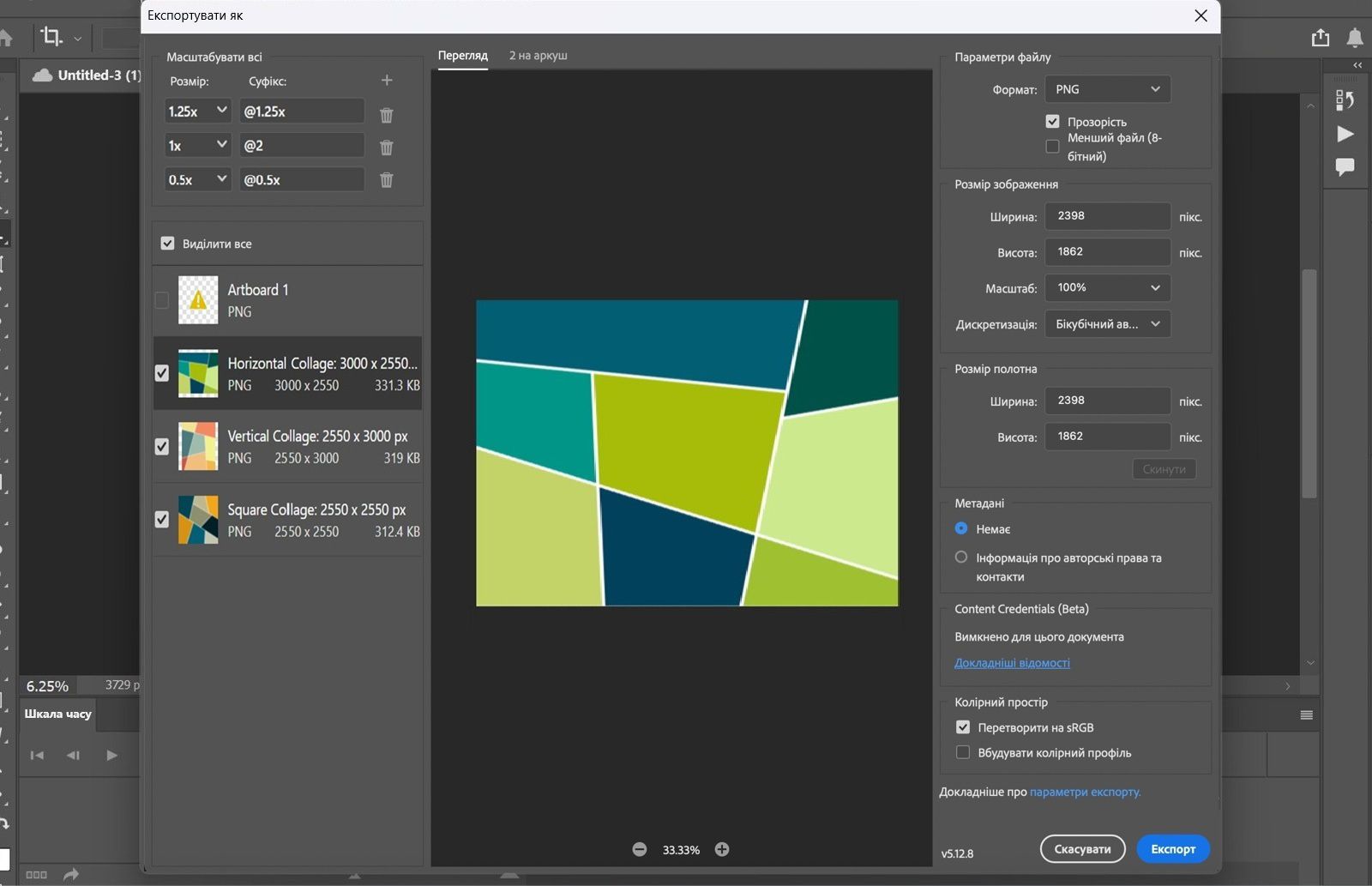Uncheck the Vertical Collage export checkbox
Viewport: 1372px width, 886px height.
[162, 446]
